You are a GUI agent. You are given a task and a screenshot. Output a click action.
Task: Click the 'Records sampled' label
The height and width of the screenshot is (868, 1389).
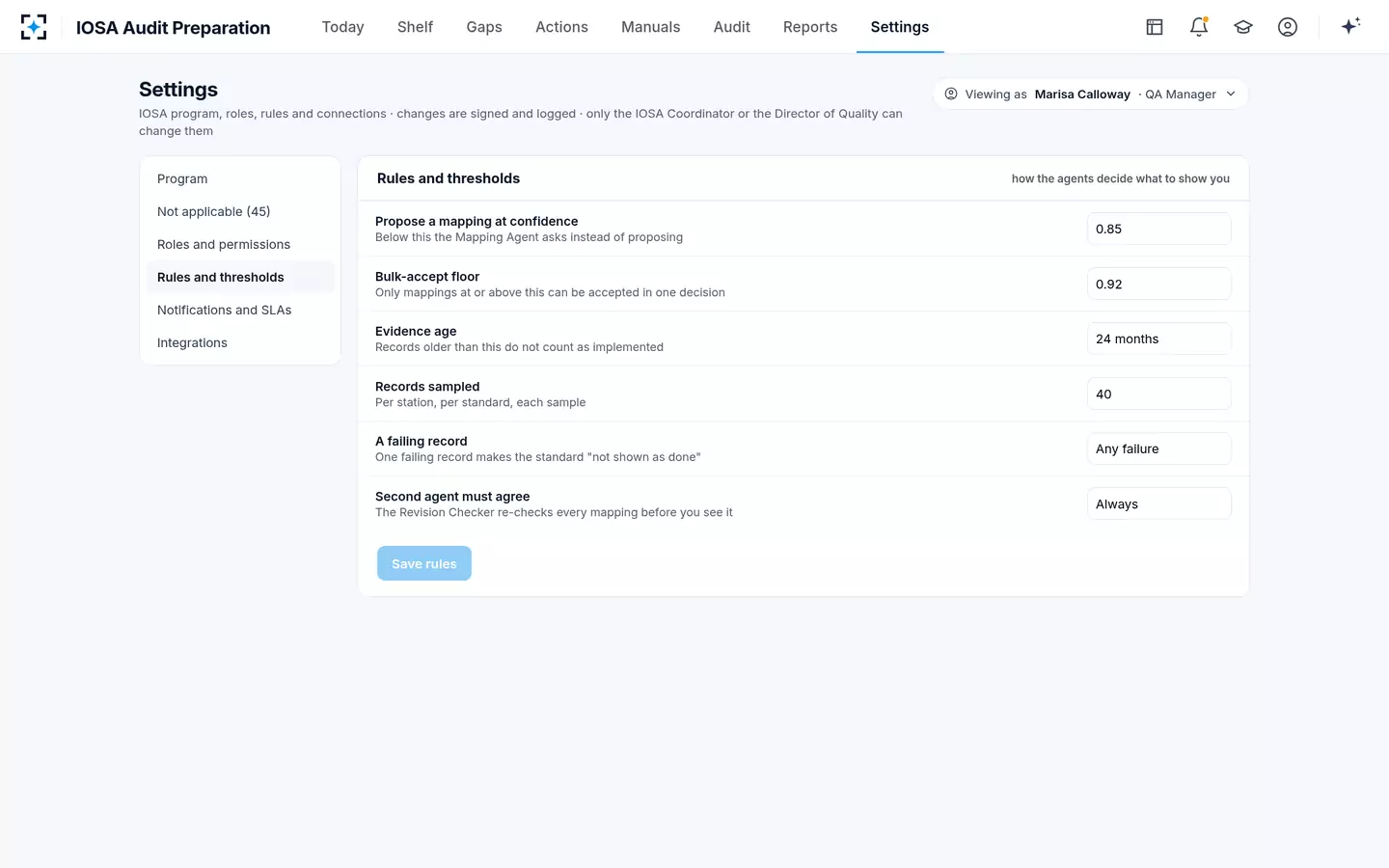click(427, 387)
